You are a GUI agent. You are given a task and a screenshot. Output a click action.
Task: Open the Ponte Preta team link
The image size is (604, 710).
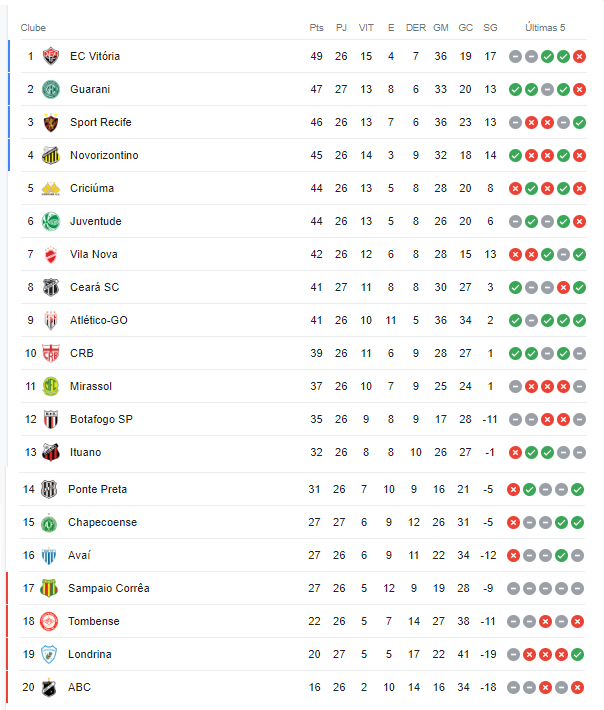point(97,489)
